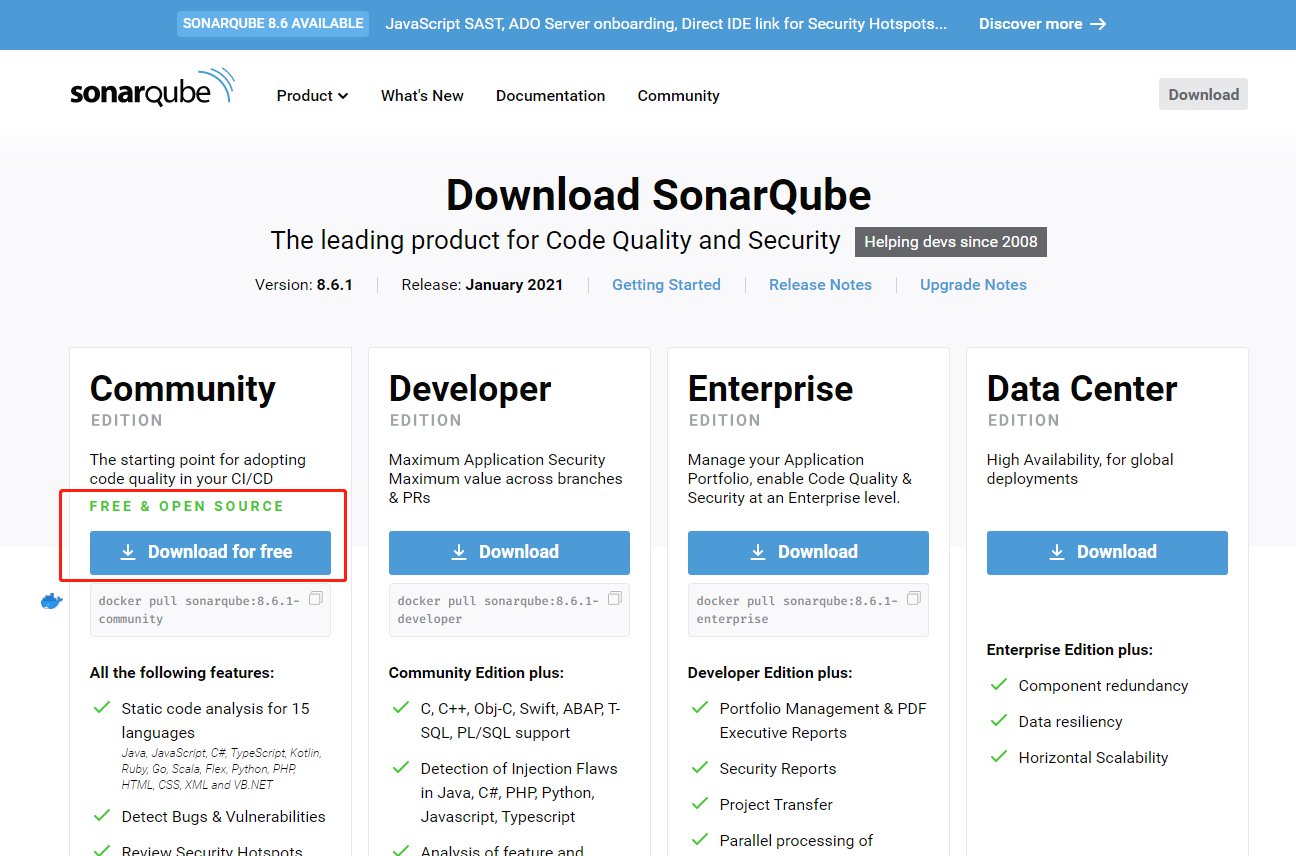Copy the Enterprise docker pull command
The image size is (1296, 856).
click(x=914, y=596)
